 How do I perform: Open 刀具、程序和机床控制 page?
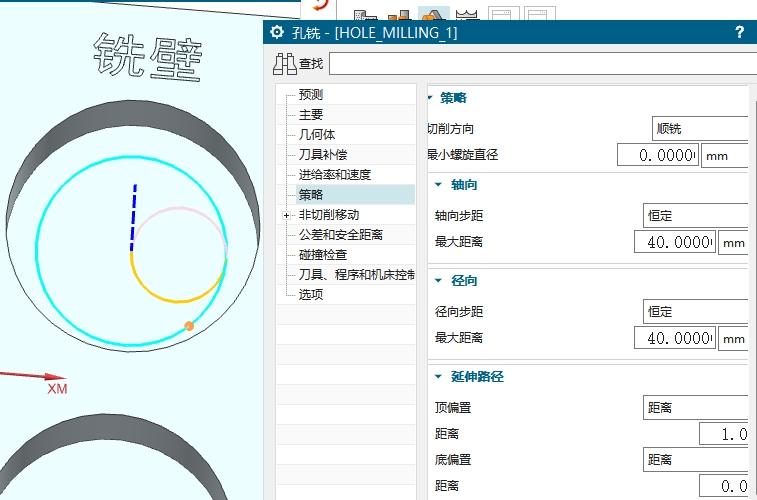coord(356,275)
